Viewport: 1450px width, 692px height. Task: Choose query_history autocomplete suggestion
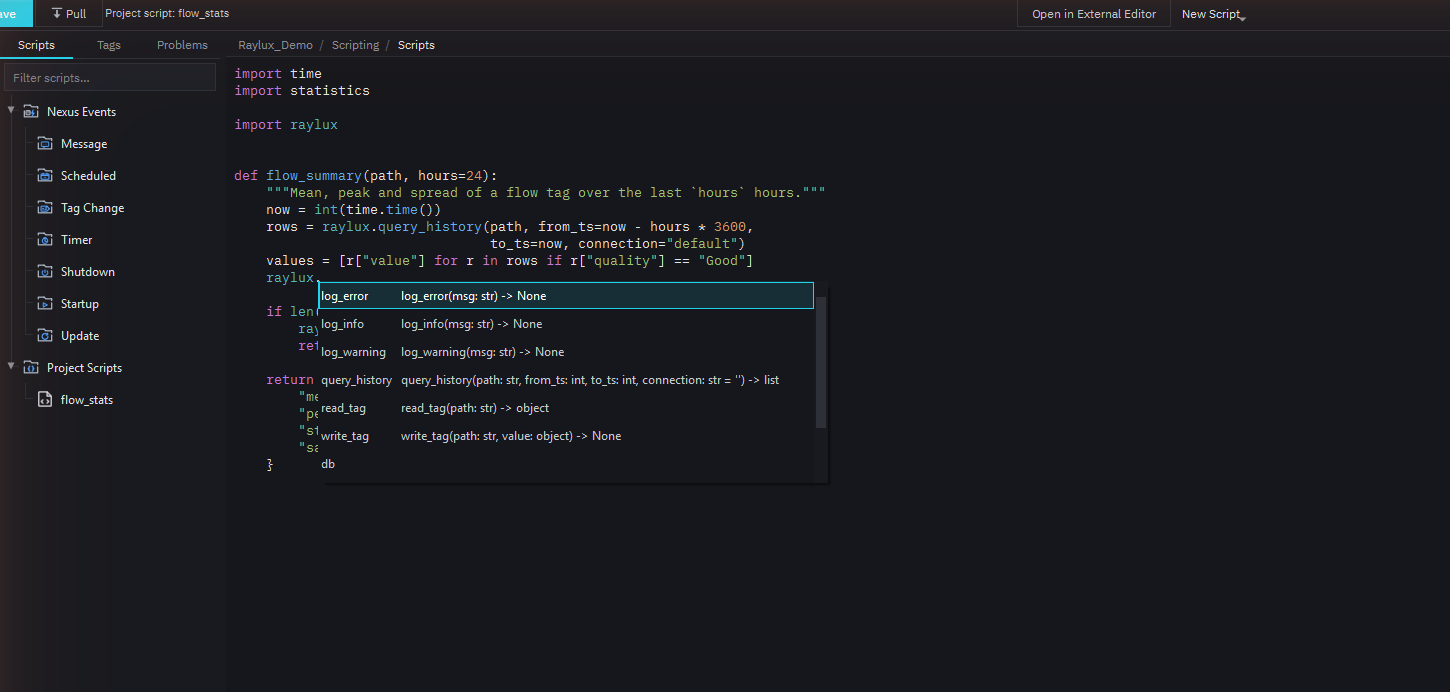pyautogui.click(x=566, y=380)
